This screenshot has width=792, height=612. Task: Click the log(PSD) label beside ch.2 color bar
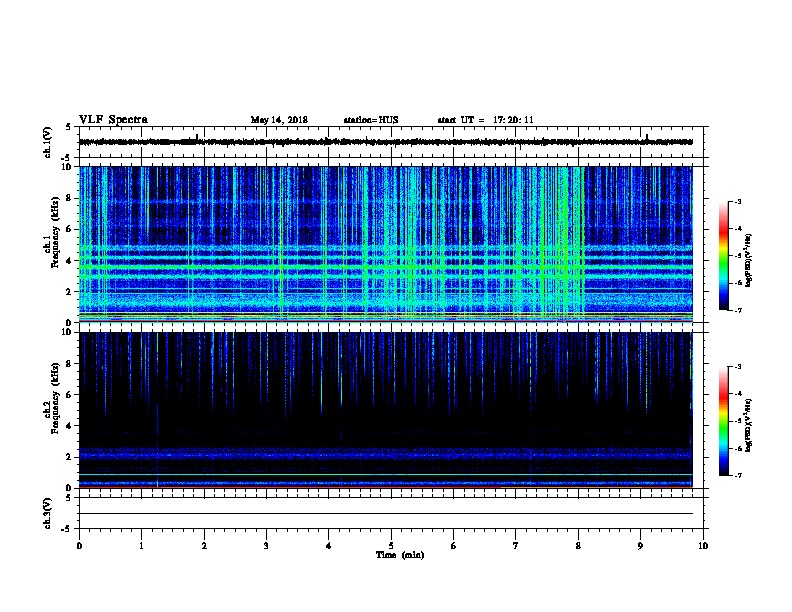[749, 425]
